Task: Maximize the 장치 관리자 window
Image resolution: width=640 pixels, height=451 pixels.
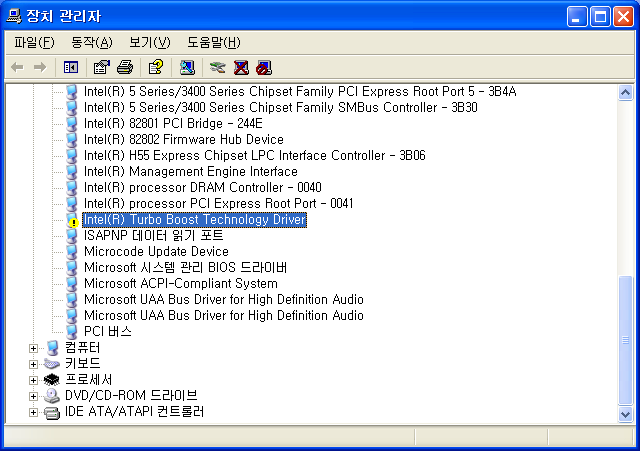Action: click(x=600, y=17)
